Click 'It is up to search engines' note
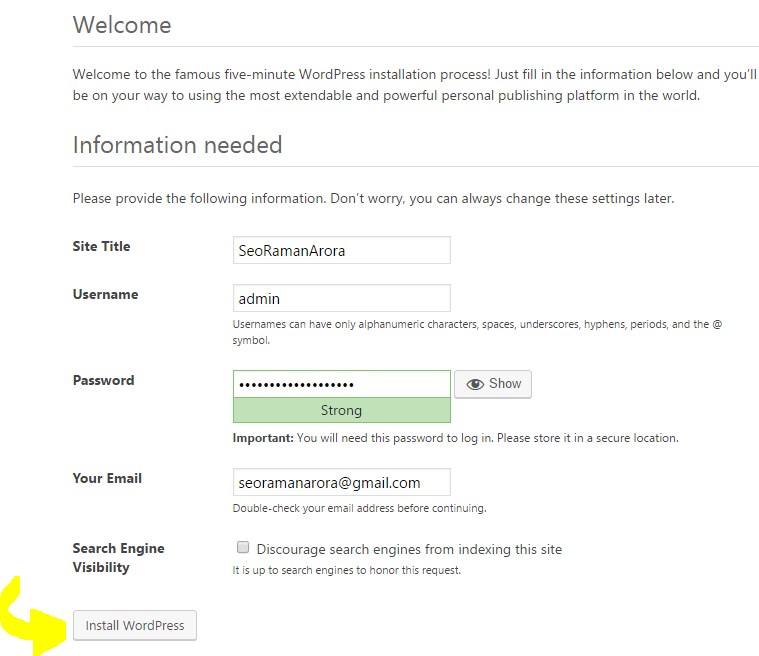This screenshot has width=759, height=656. (x=346, y=570)
